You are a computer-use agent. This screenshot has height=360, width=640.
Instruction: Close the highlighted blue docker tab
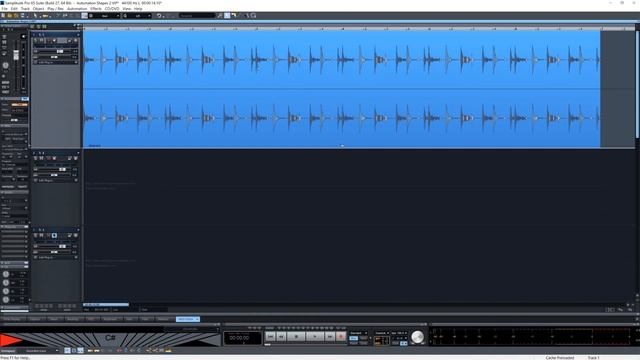point(197,319)
